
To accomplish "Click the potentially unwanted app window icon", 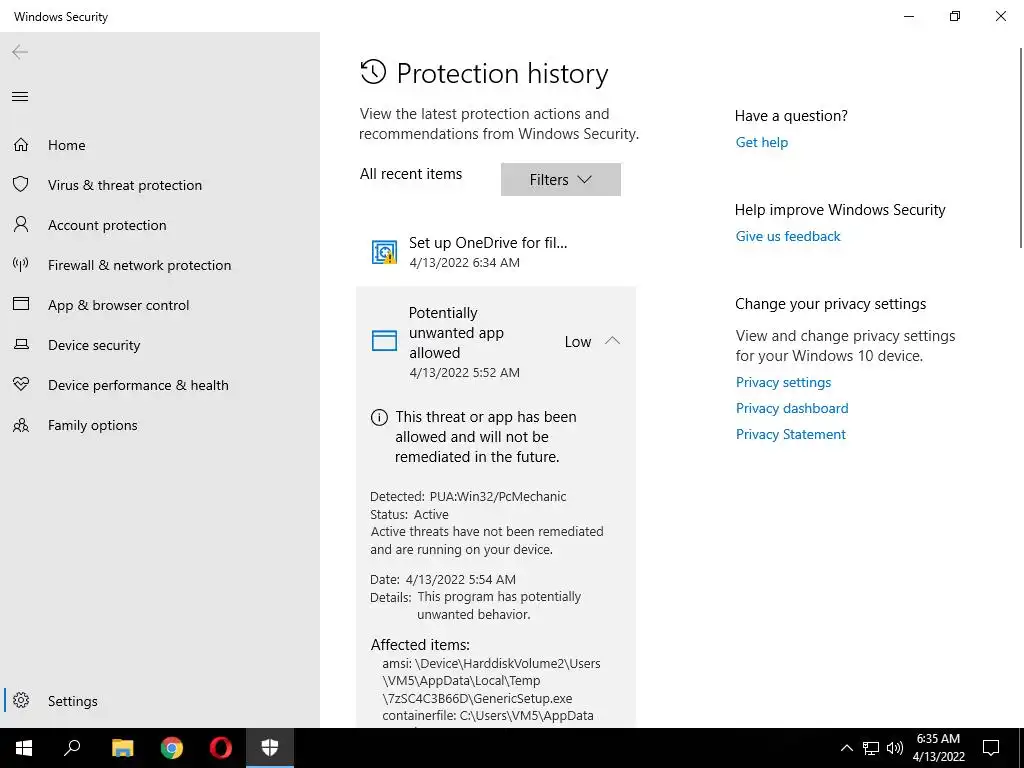I will pos(384,341).
